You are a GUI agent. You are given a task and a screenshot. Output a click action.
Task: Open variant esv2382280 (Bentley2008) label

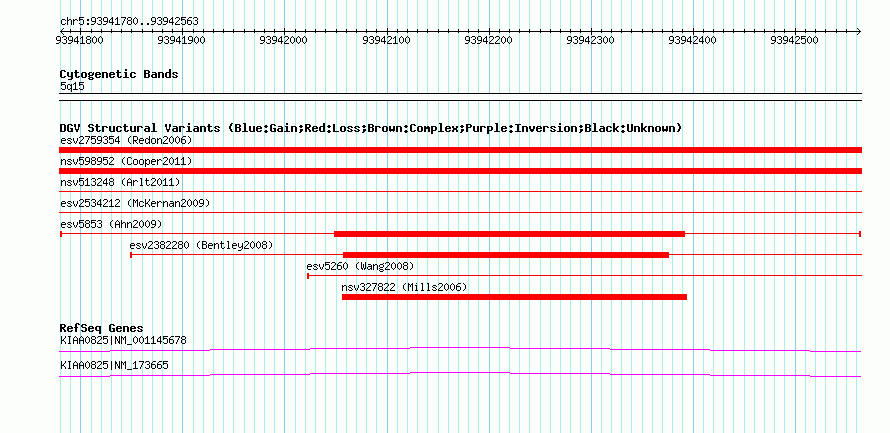[x=201, y=245]
